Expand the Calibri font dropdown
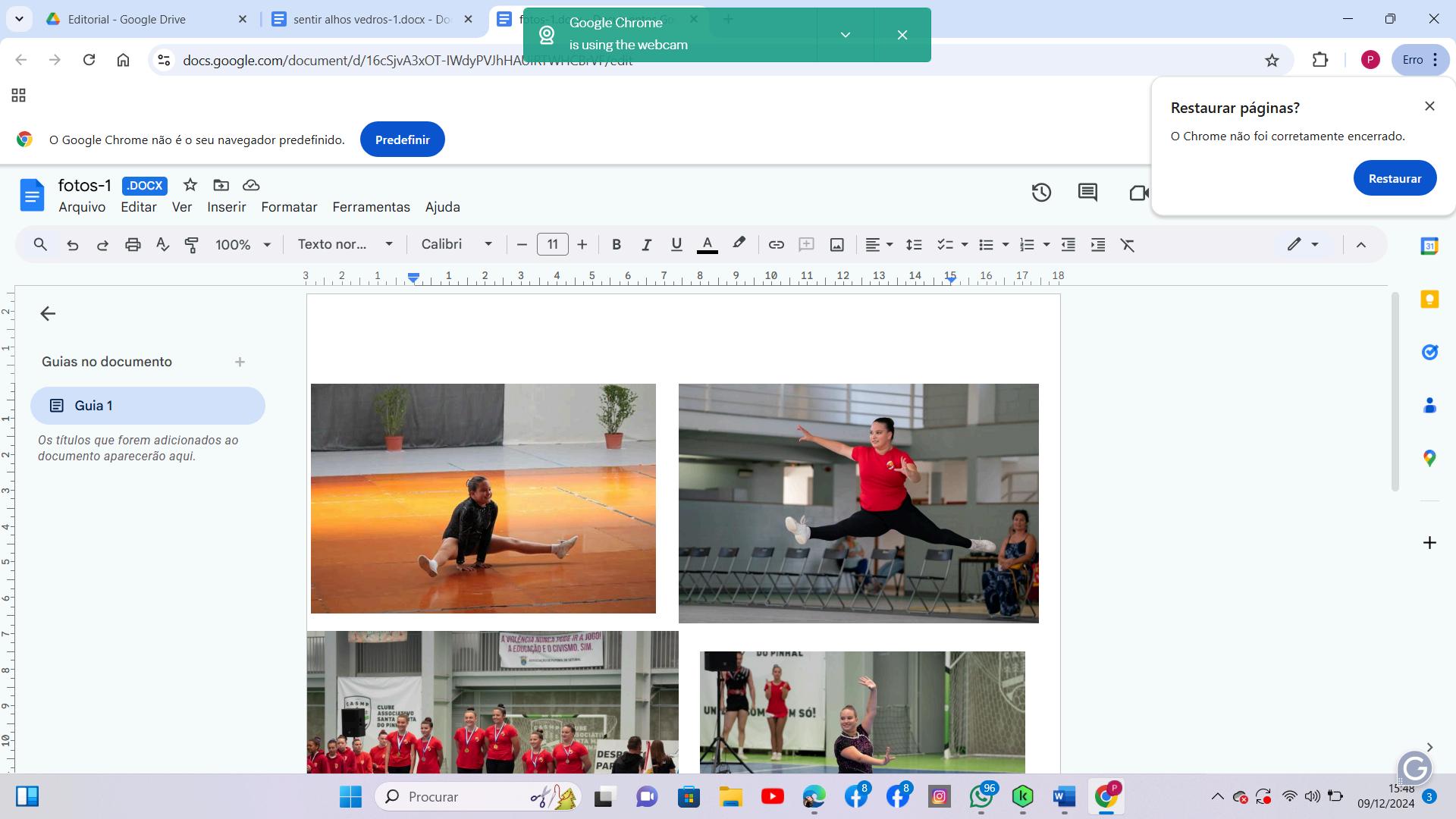The height and width of the screenshot is (819, 1456). pos(457,244)
